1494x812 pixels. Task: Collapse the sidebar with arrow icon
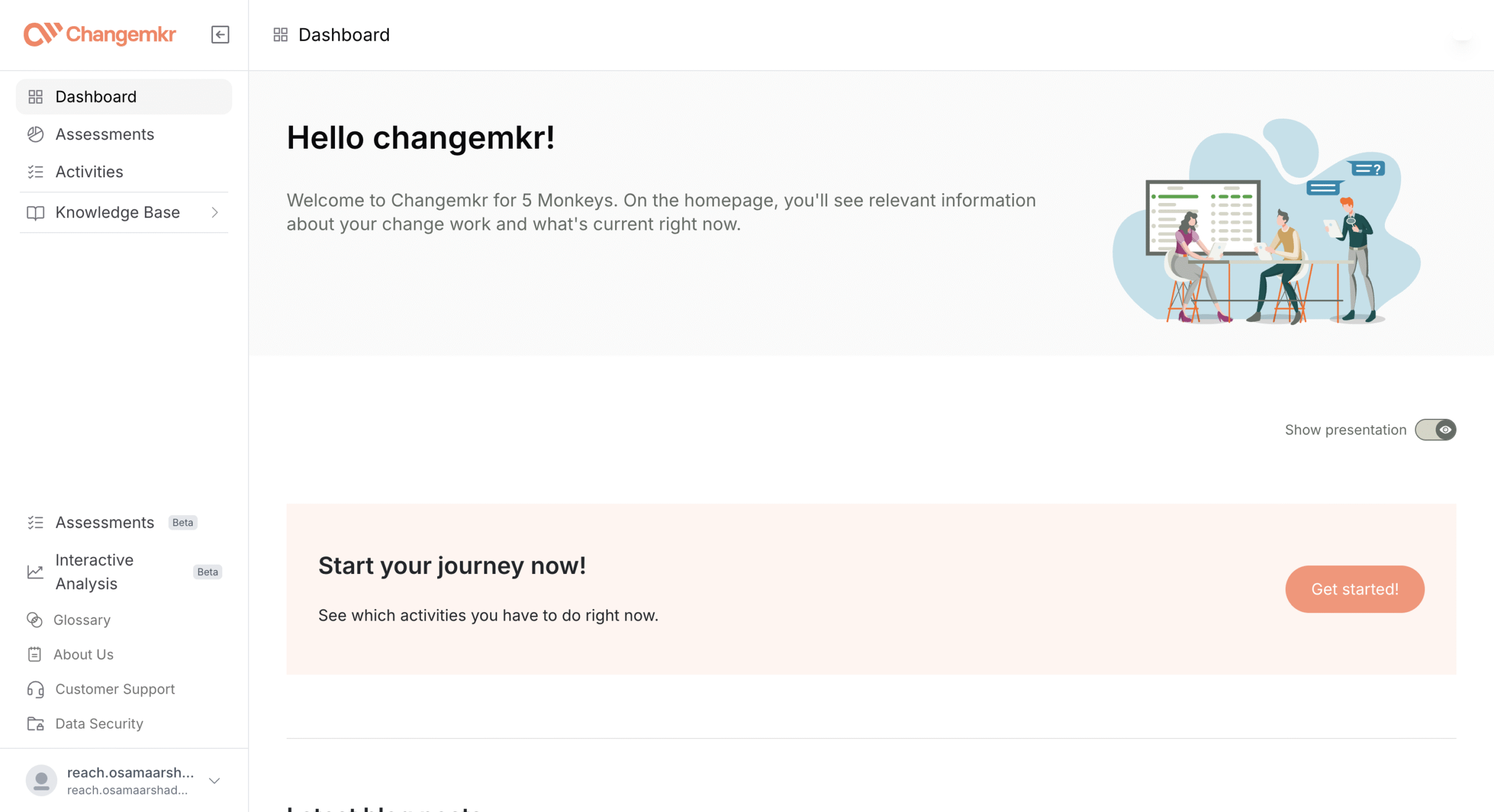click(x=220, y=34)
